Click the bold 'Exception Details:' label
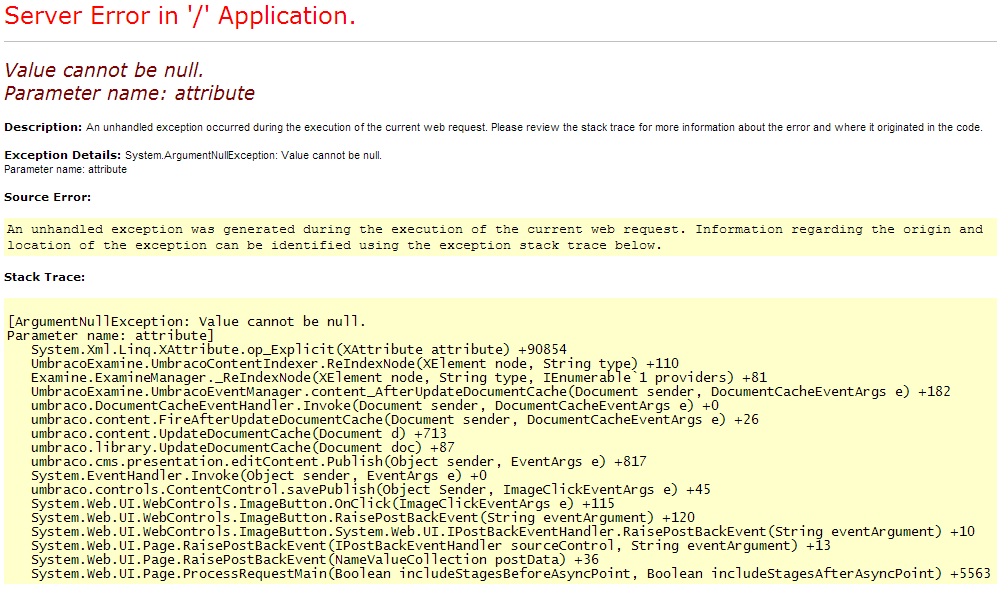This screenshot has width=997, height=593. (x=62, y=155)
